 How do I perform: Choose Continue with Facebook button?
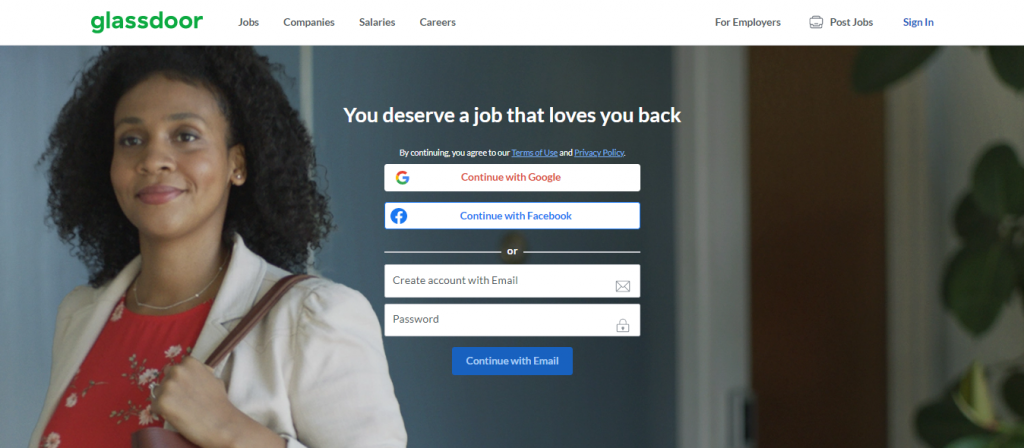point(512,216)
